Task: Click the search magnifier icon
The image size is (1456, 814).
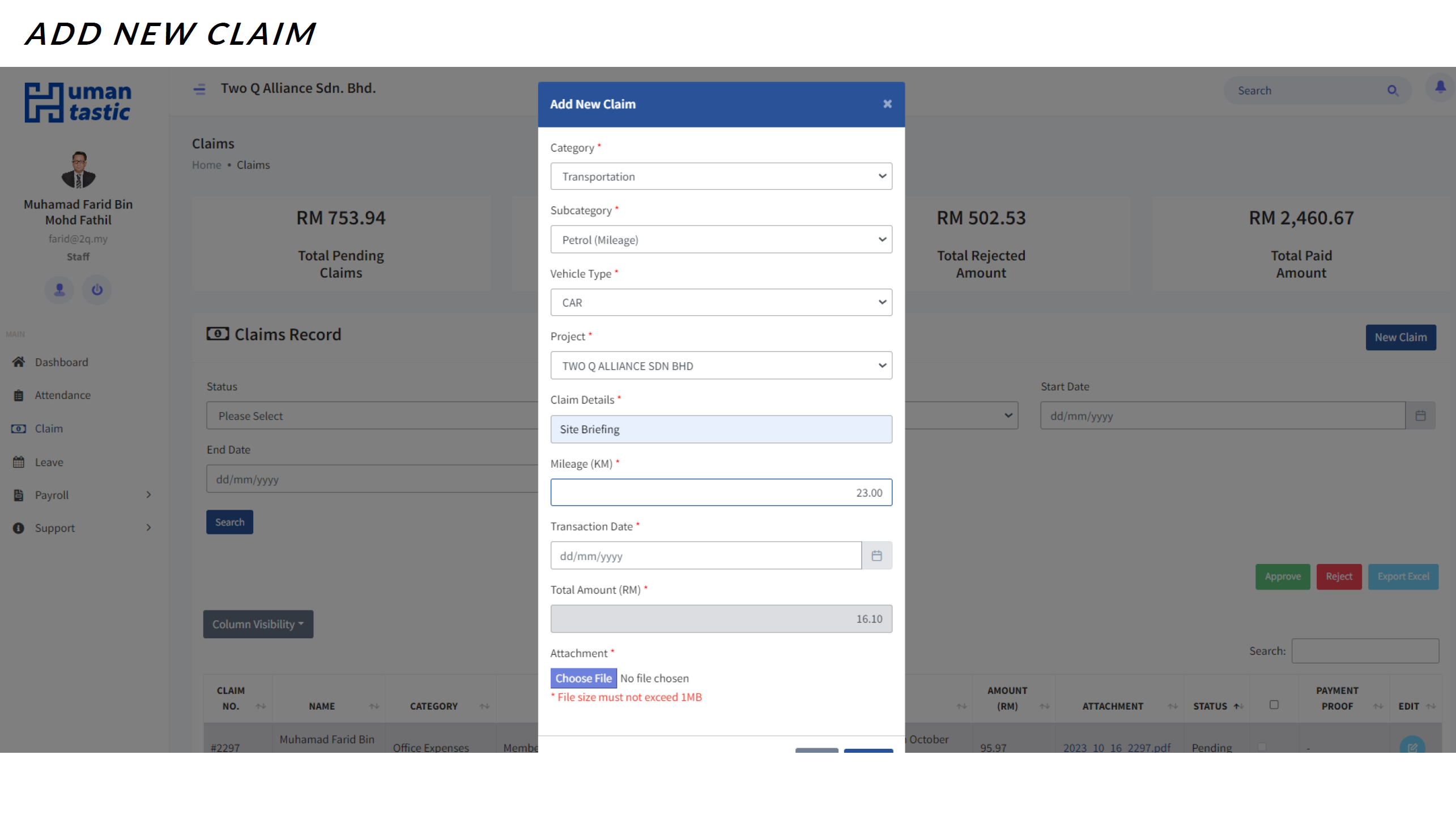Action: (x=1392, y=90)
